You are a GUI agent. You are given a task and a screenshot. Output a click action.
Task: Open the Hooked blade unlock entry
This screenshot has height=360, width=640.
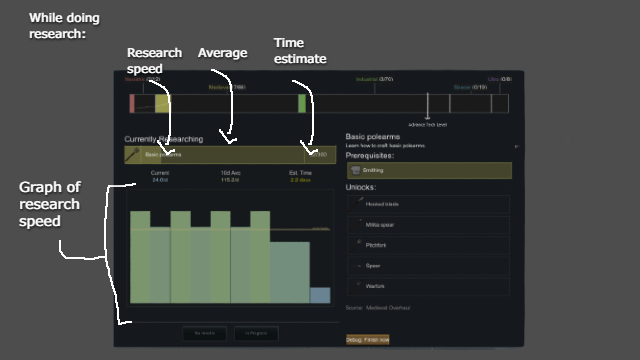pyautogui.click(x=428, y=204)
